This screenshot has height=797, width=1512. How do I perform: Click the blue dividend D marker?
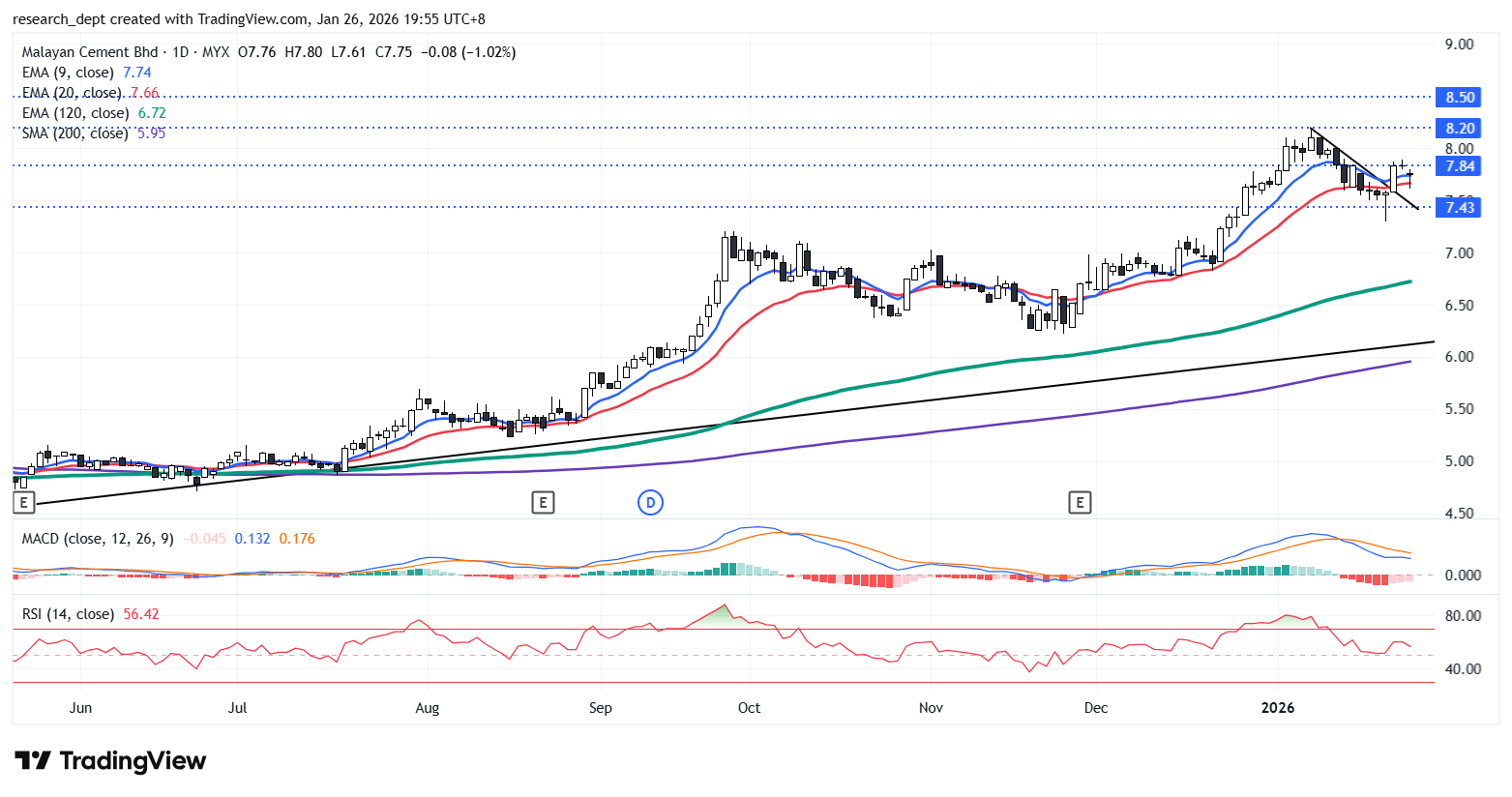tap(650, 502)
